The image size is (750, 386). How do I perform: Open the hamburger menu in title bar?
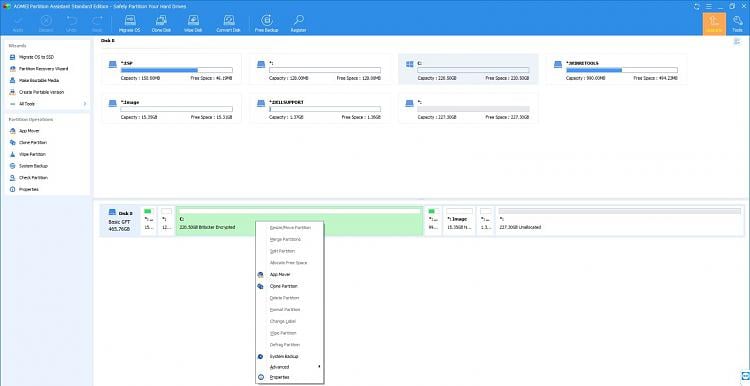[709, 6]
